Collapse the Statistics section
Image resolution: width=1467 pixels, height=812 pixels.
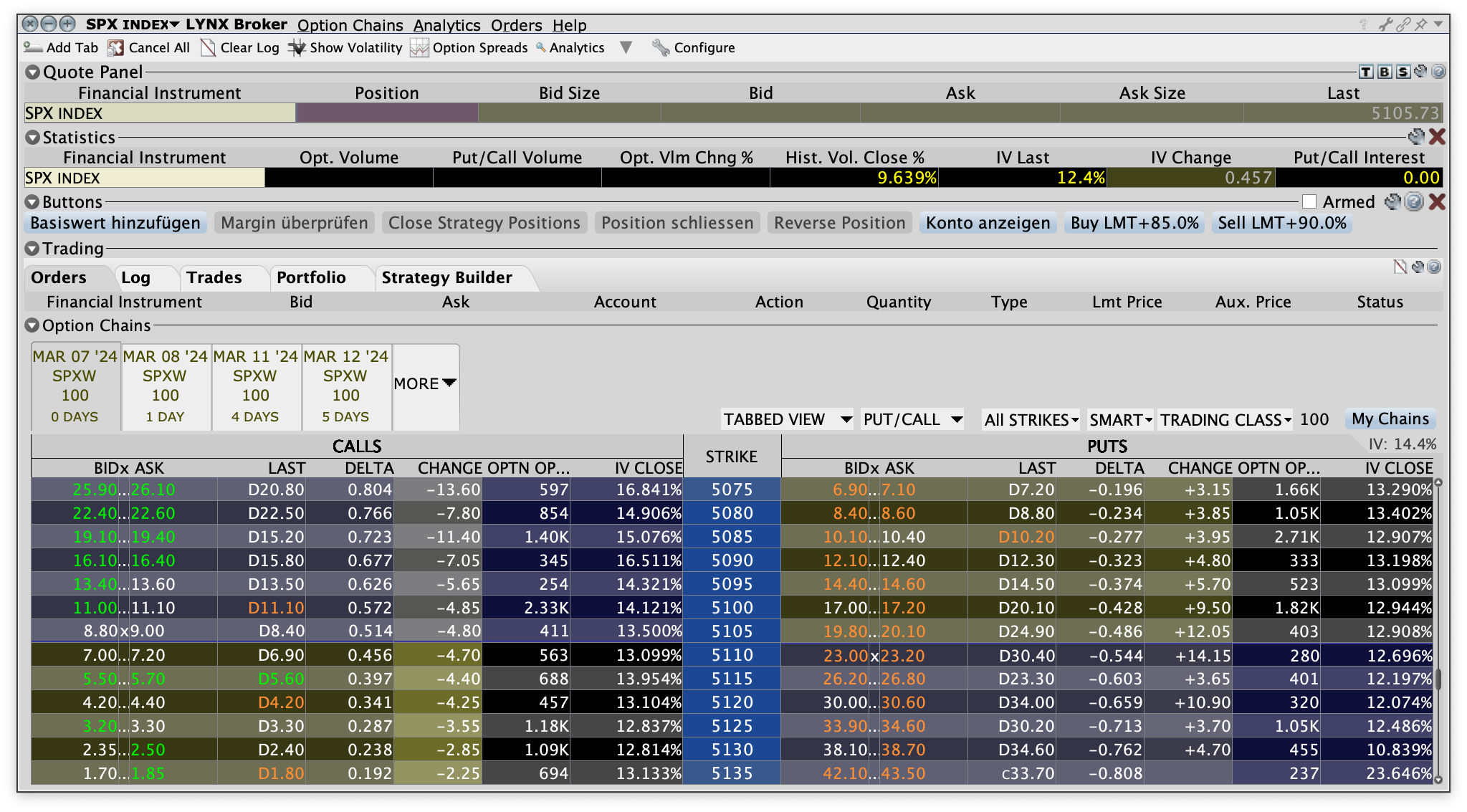[x=32, y=138]
